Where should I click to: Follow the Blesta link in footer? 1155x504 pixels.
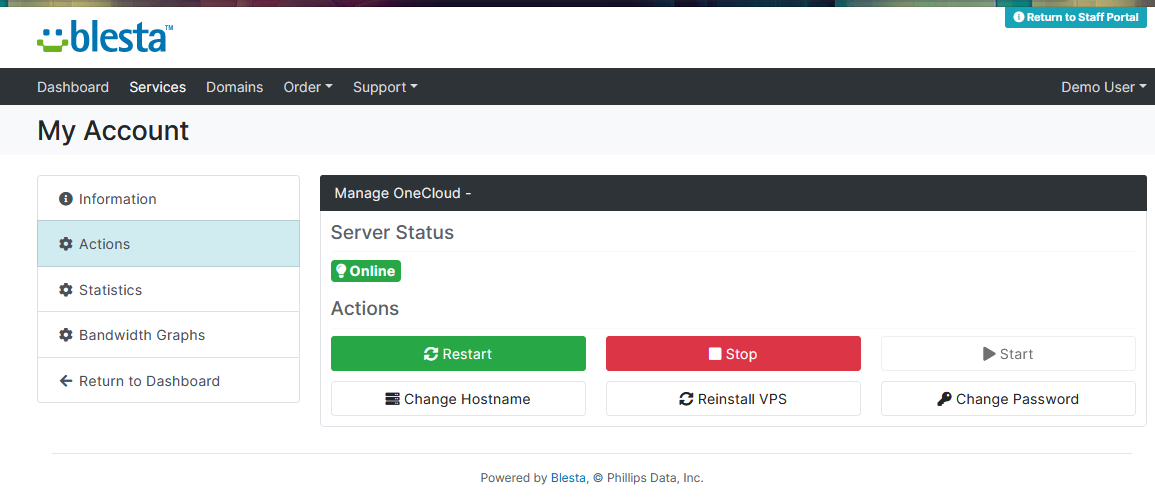[567, 477]
